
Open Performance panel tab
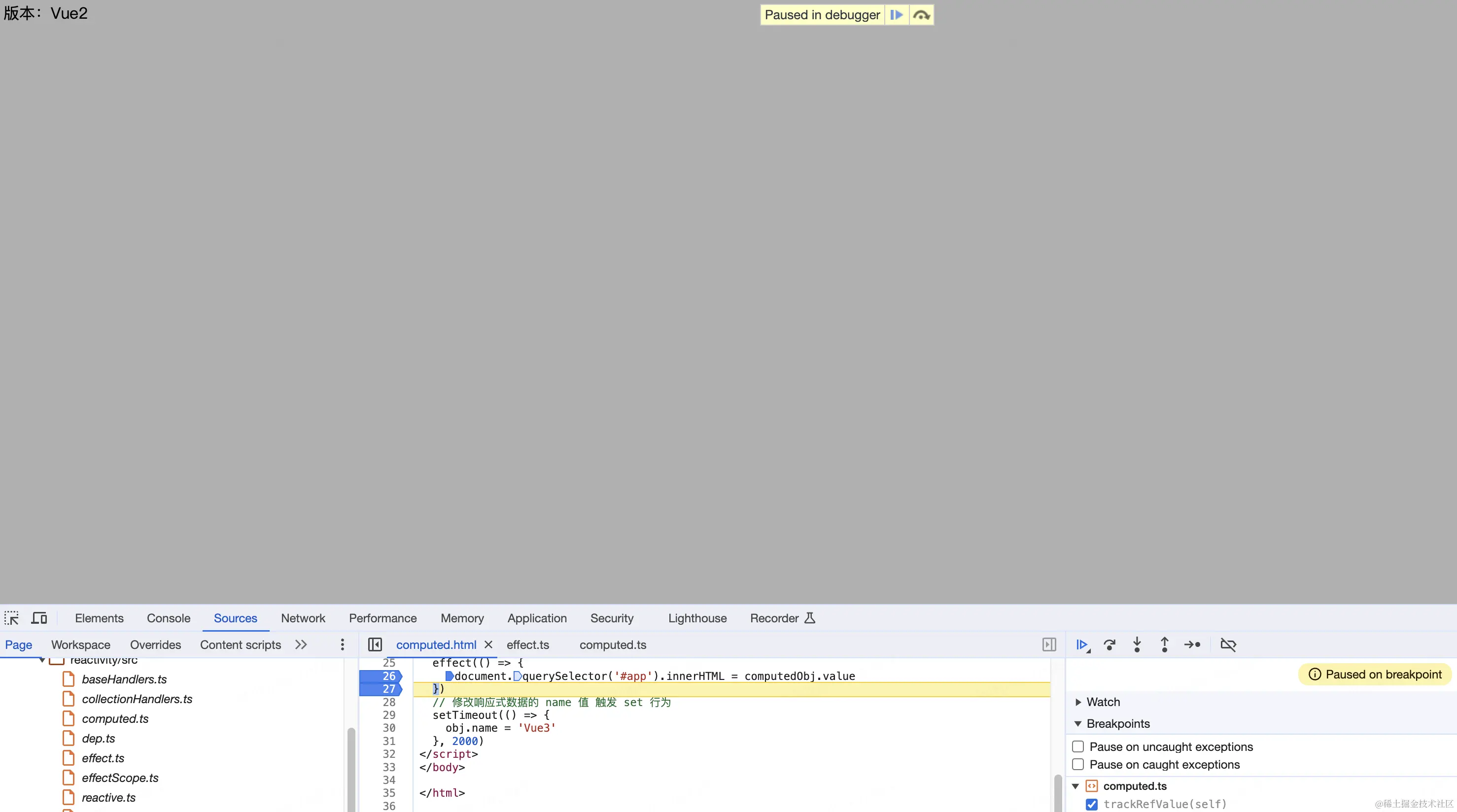click(383, 618)
